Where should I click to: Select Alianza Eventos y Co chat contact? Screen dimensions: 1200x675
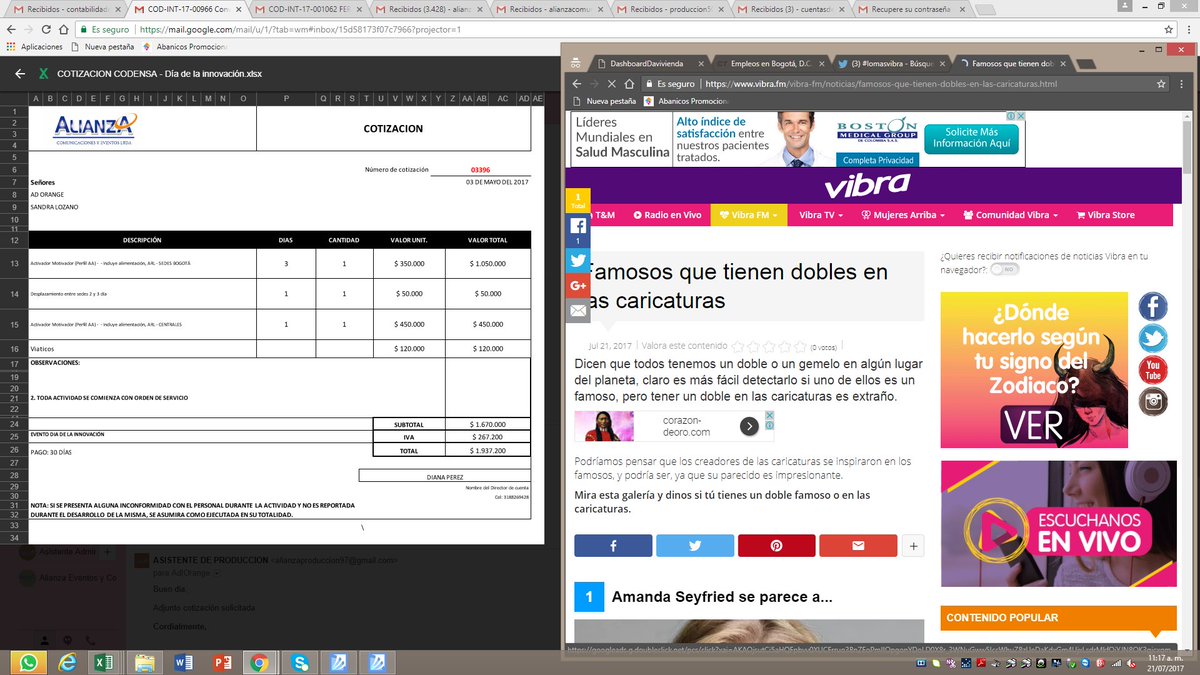tap(68, 578)
